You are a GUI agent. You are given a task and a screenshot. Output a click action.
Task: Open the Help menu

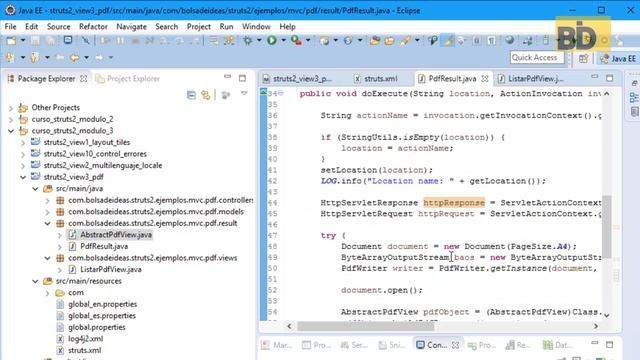click(287, 27)
